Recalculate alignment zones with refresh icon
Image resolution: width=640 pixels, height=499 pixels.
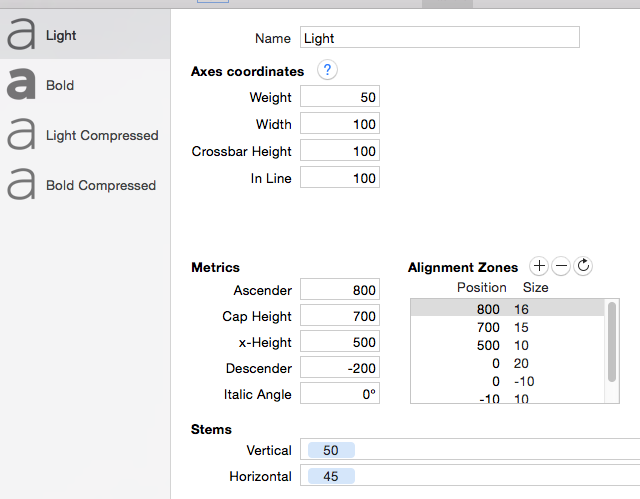coord(583,266)
